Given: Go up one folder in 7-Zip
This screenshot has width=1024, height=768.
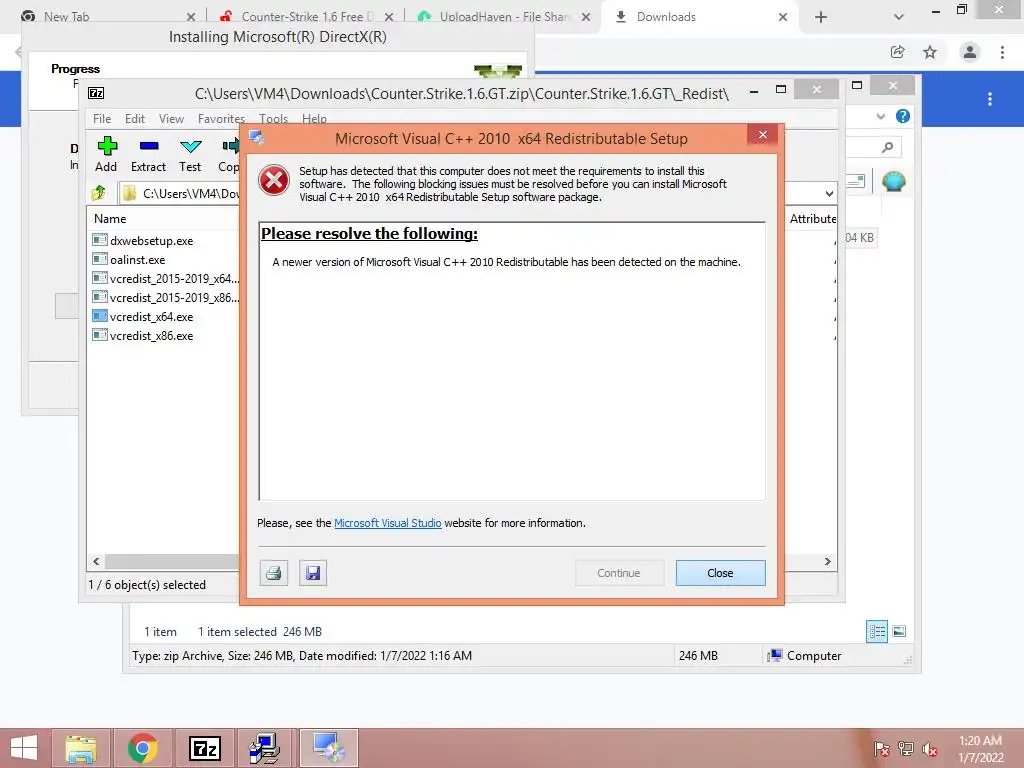Looking at the screenshot, I should 99,193.
